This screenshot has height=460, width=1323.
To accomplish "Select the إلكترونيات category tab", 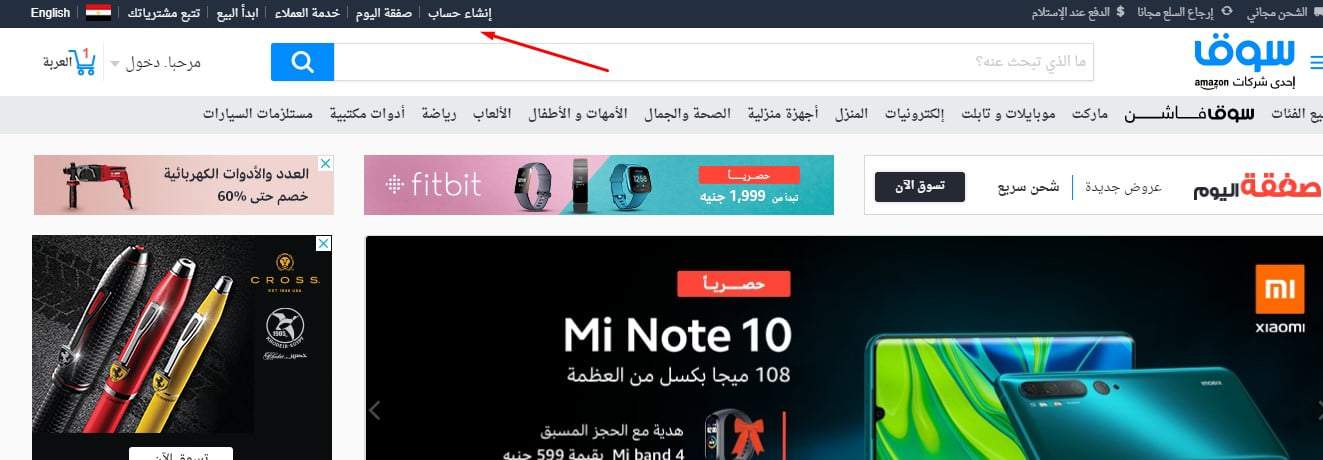I will tap(911, 114).
